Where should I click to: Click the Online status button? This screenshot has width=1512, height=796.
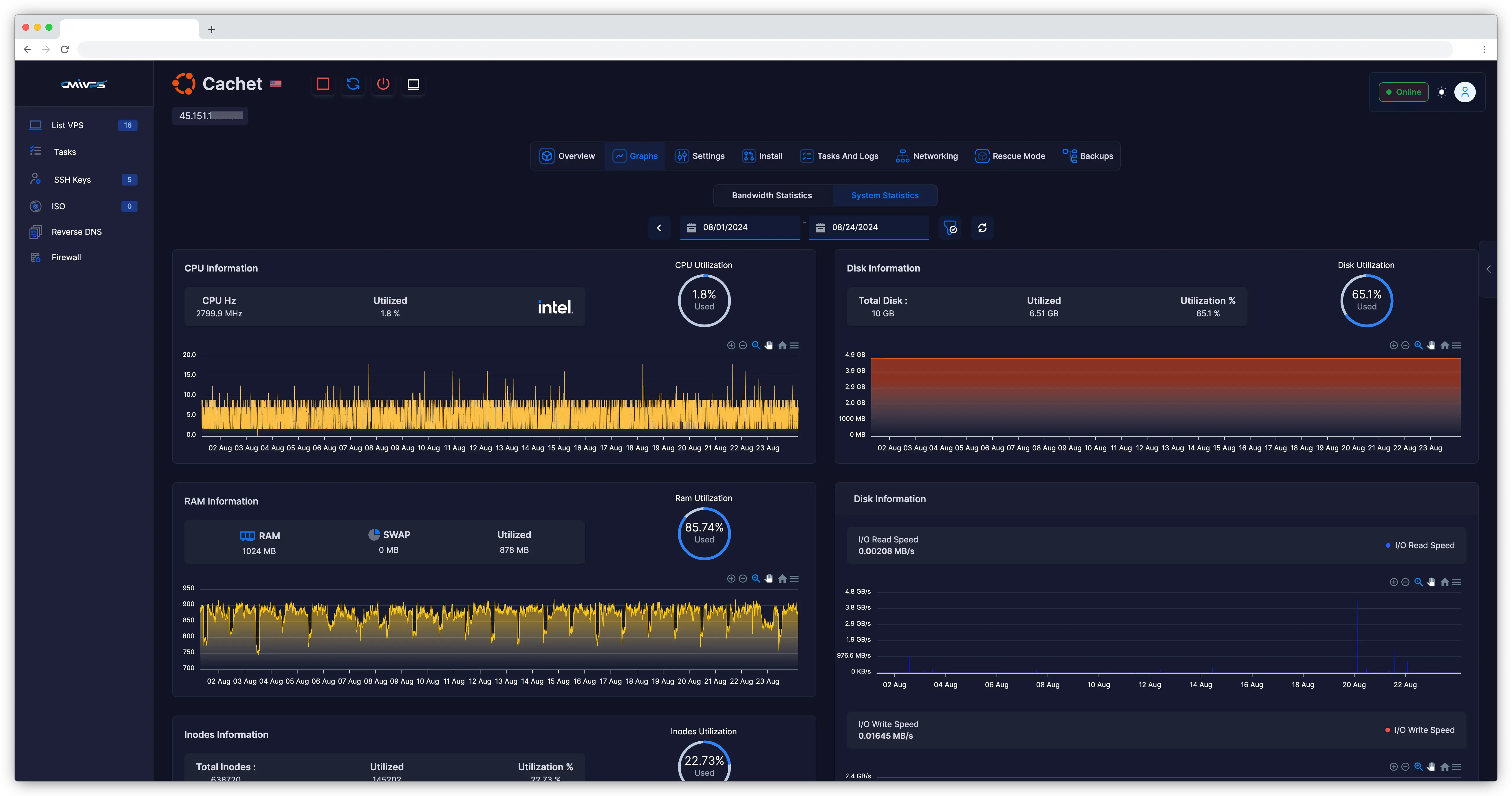[x=1403, y=92]
